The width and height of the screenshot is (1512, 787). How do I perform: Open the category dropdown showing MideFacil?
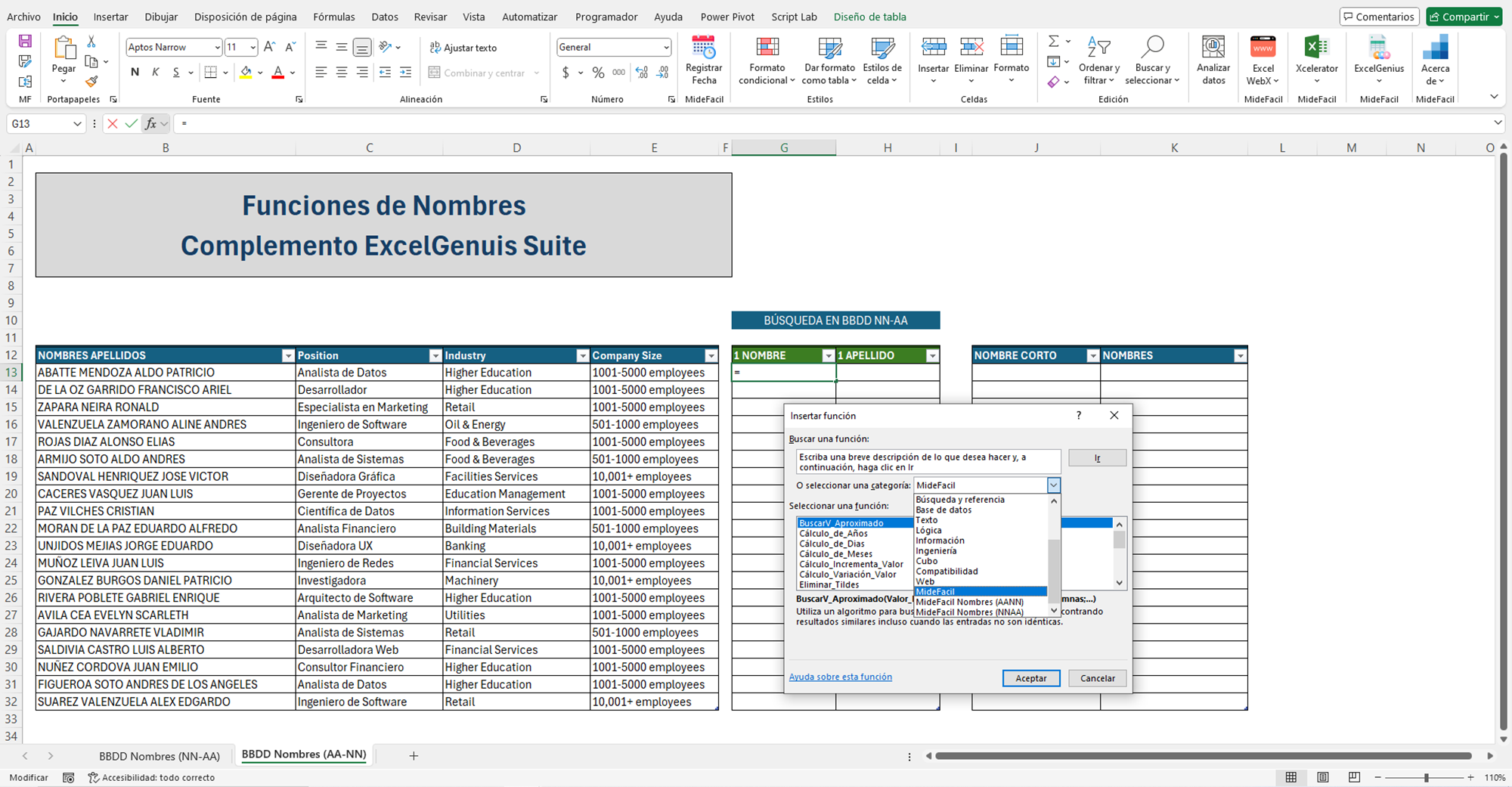(x=1053, y=485)
